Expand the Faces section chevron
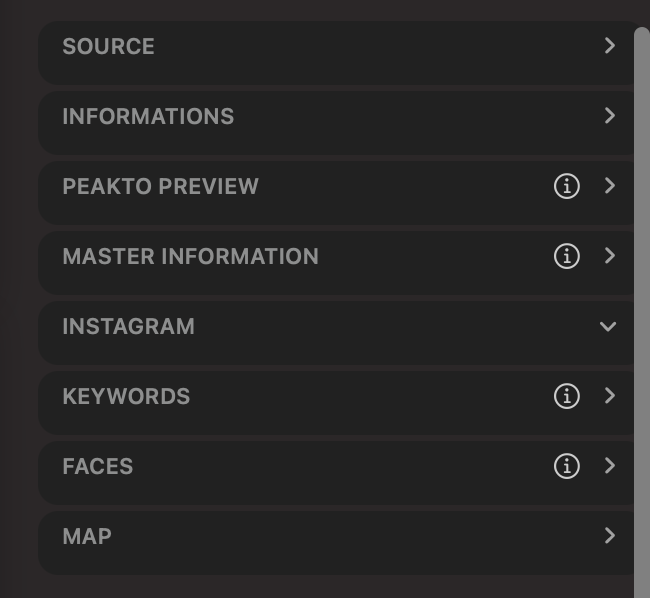Image resolution: width=650 pixels, height=598 pixels. [609, 466]
